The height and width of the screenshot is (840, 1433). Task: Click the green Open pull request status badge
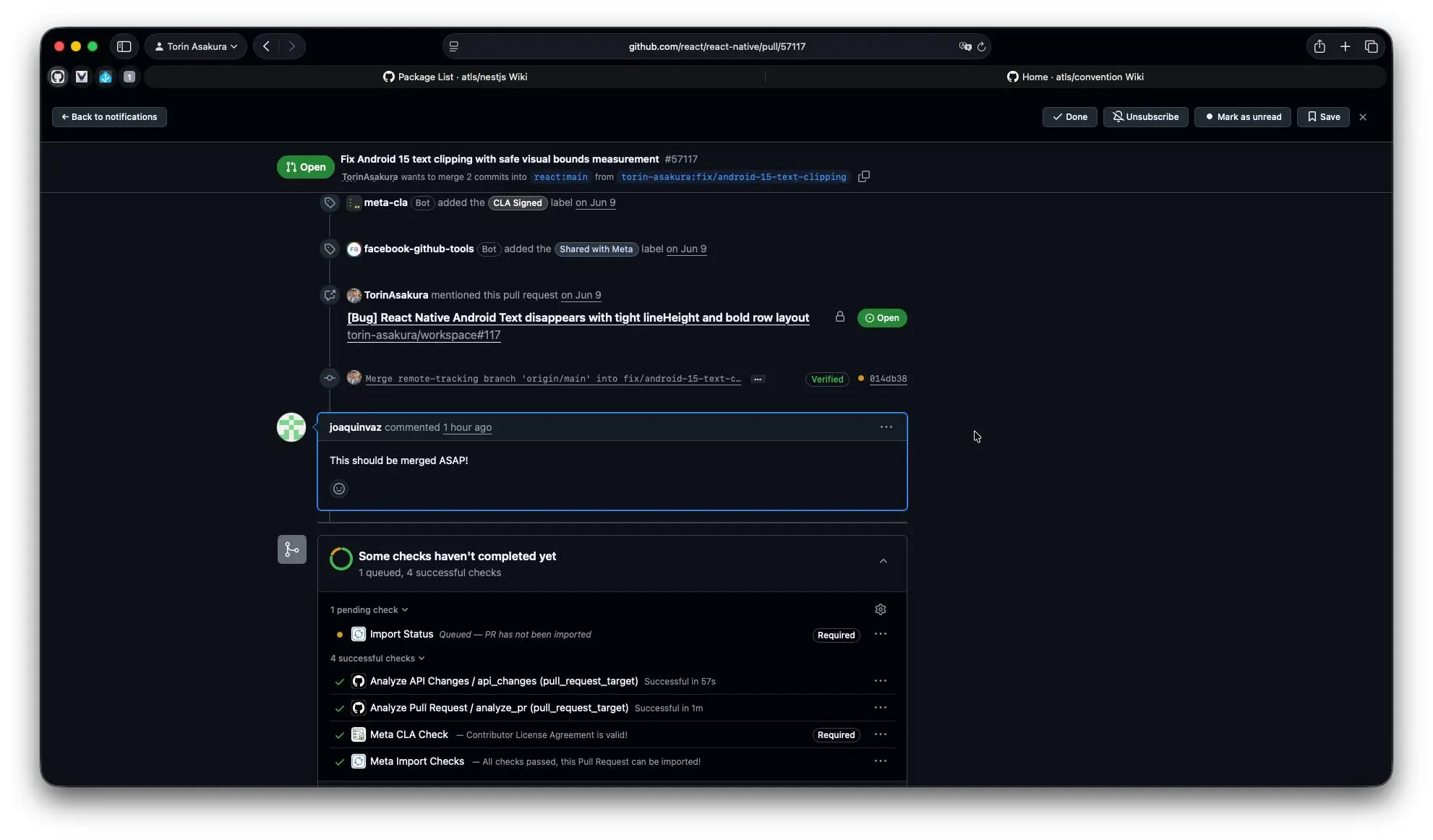[305, 167]
